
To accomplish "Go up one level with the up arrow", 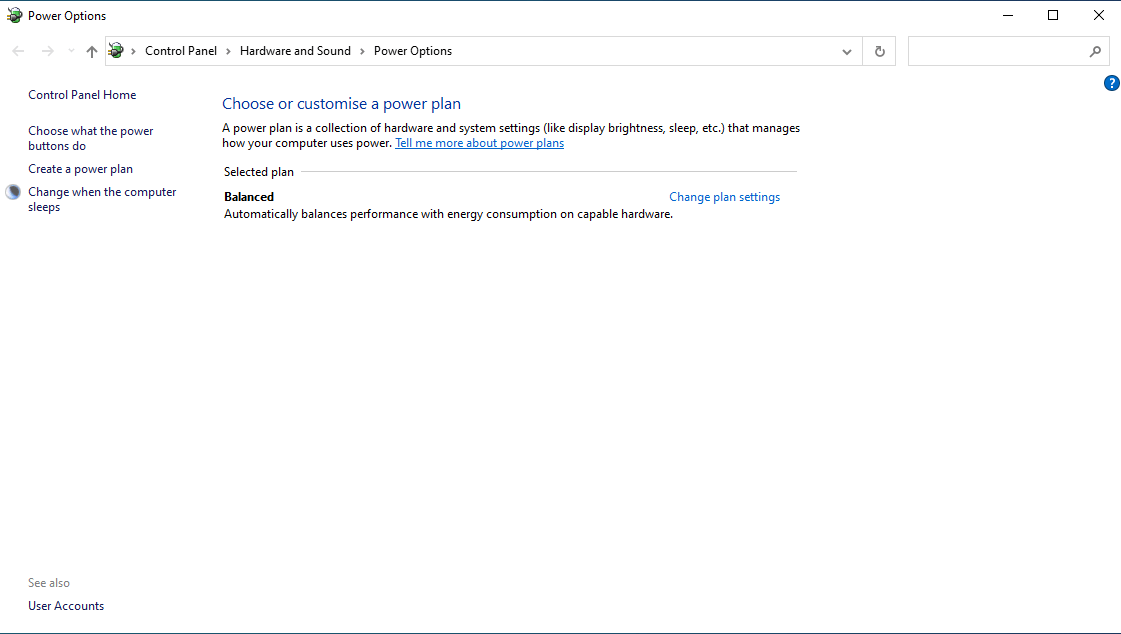I will (92, 51).
